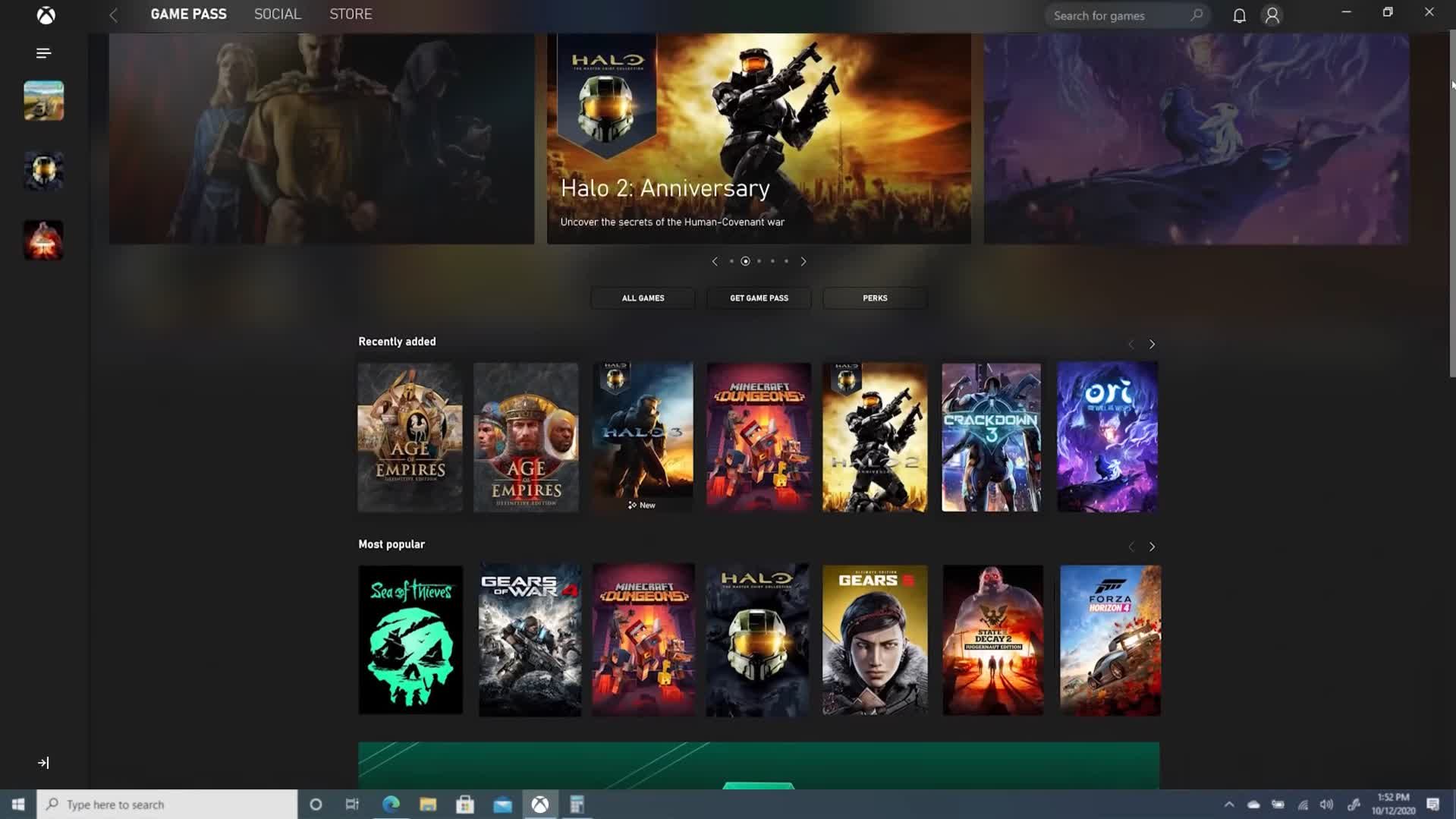The width and height of the screenshot is (1456, 819).
Task: Open the Forza Horizon 4 tile
Action: (x=1110, y=640)
